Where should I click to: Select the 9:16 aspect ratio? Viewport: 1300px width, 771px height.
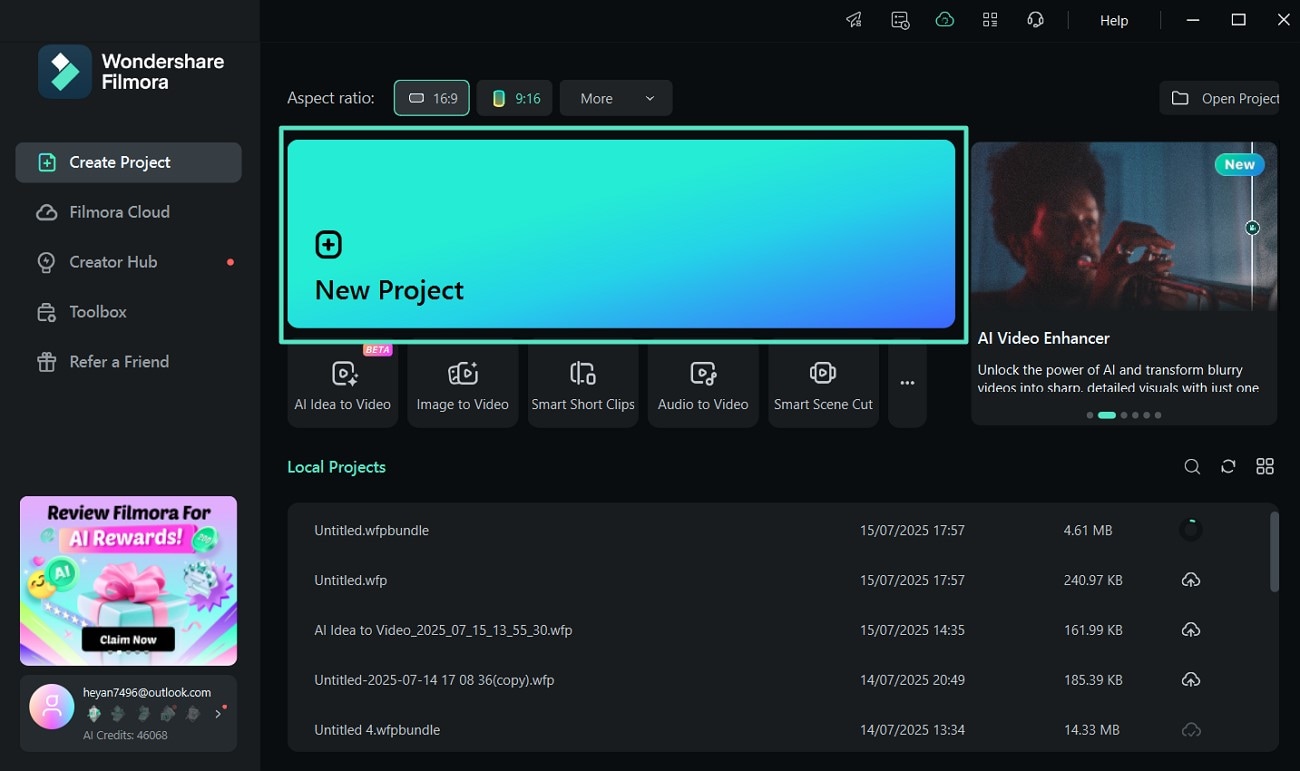click(x=515, y=98)
